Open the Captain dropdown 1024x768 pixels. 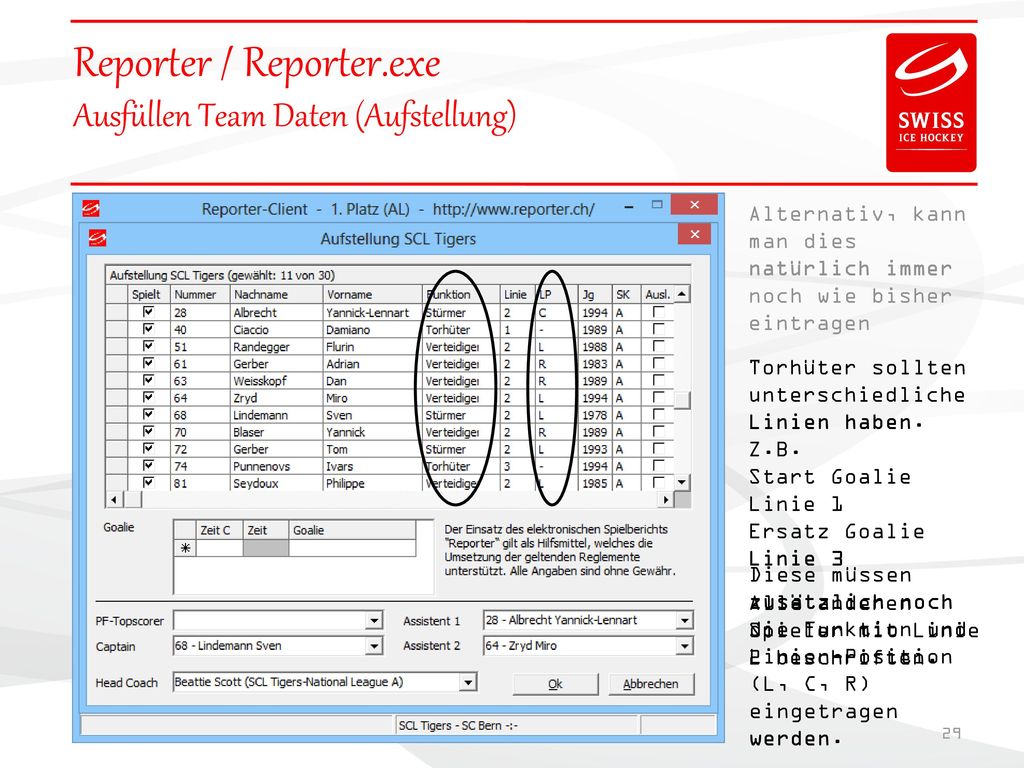[374, 646]
